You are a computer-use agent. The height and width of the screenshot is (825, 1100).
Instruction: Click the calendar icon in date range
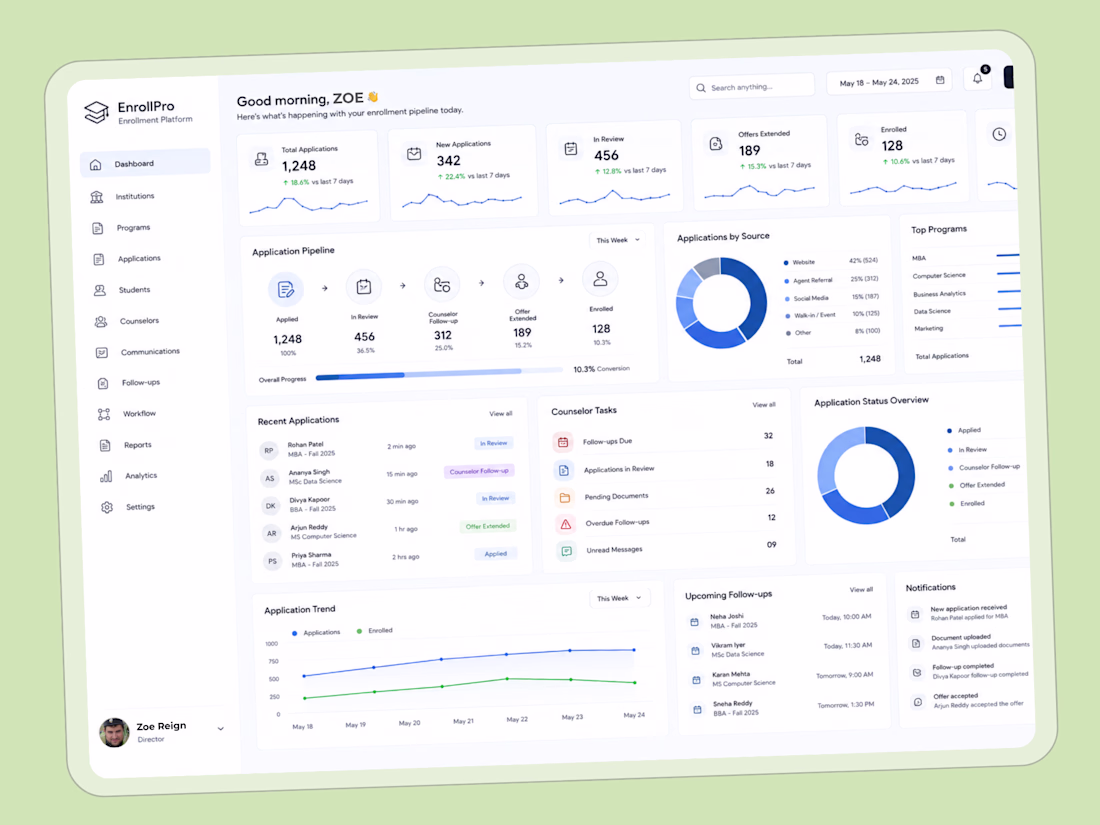[x=940, y=80]
